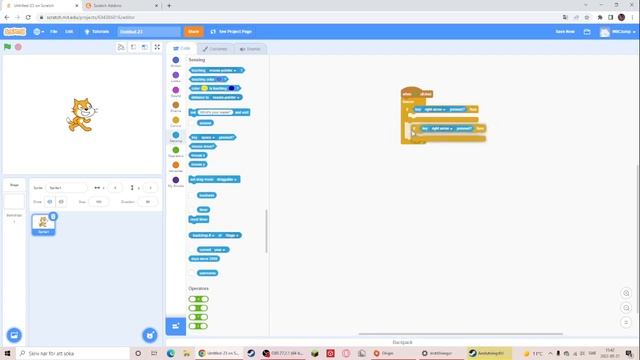Click the Add Extension button

pos(176,326)
